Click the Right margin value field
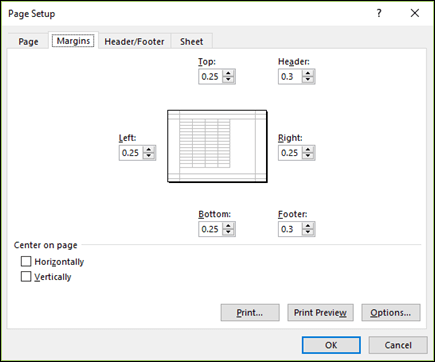 point(290,153)
